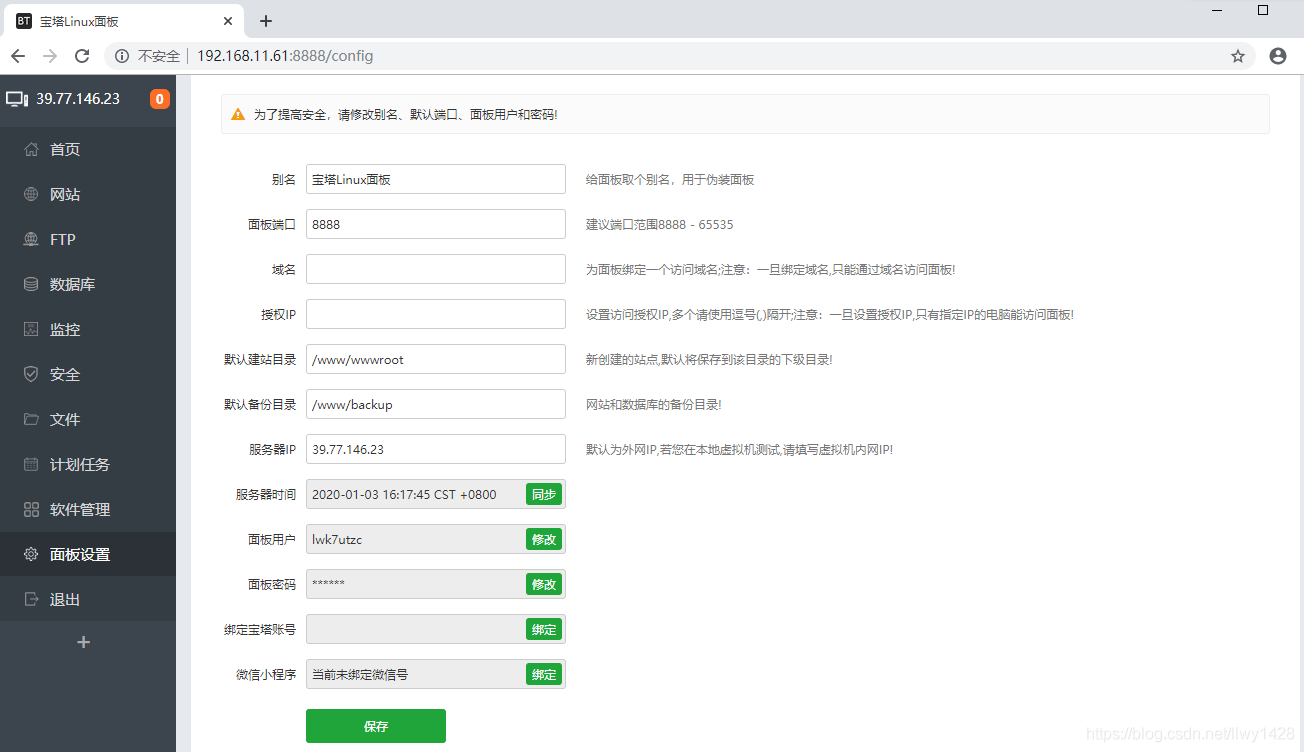Click the 不安全 site info icon
This screenshot has width=1304, height=752.
click(123, 56)
